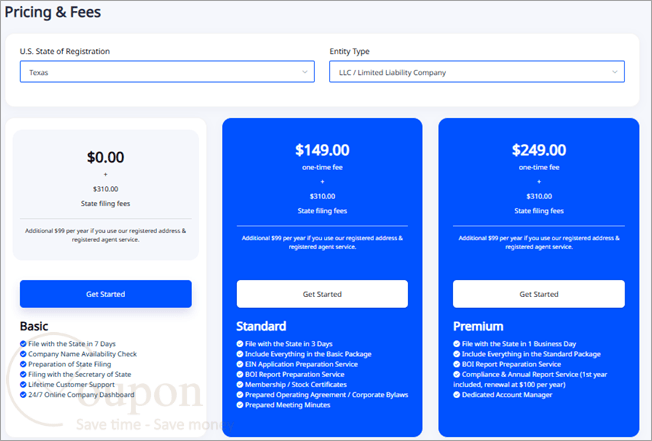
Task: Click Standard plan's BOI Report Preparation check icon
Action: pos(240,374)
